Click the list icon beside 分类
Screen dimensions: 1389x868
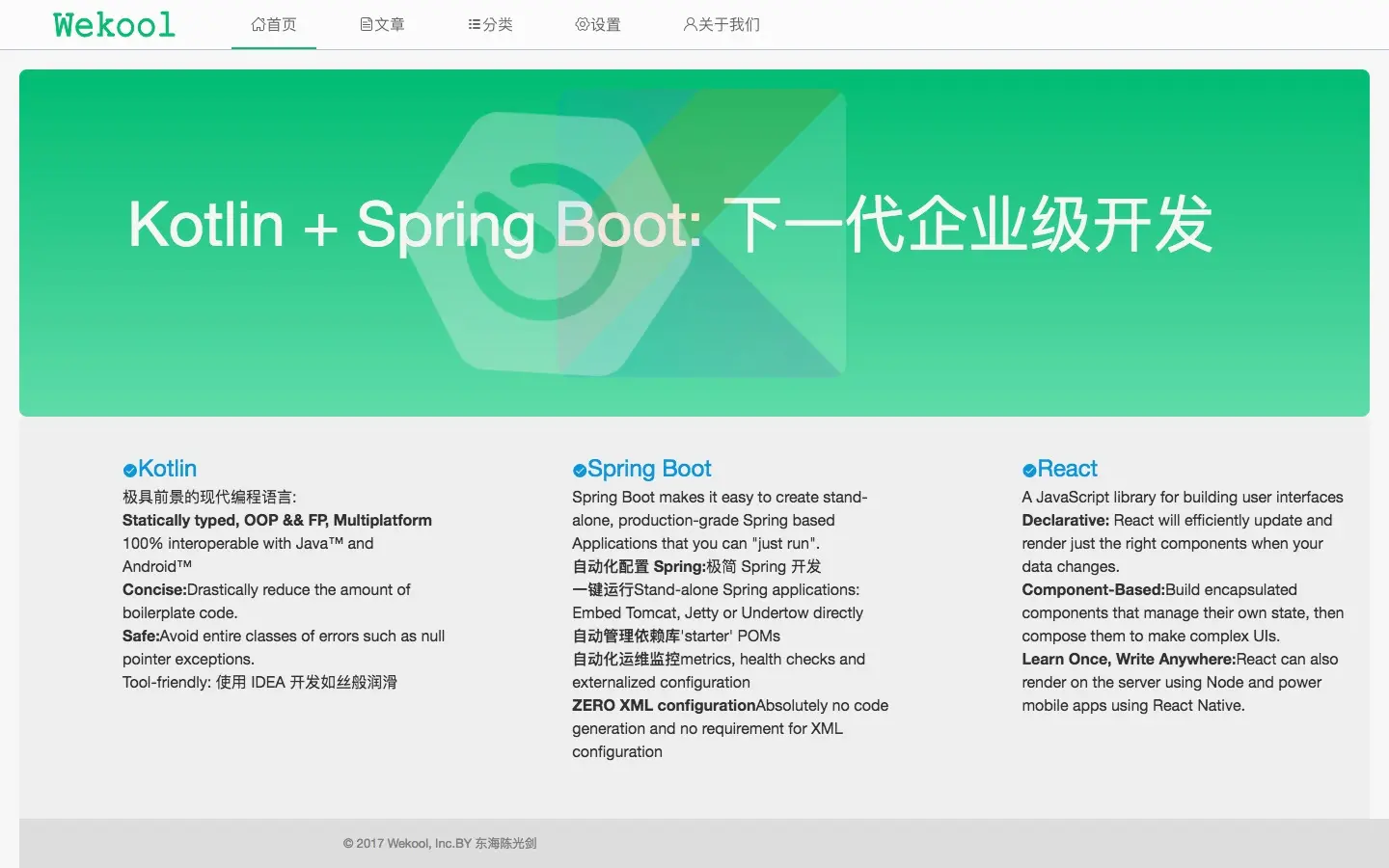pyautogui.click(x=475, y=24)
